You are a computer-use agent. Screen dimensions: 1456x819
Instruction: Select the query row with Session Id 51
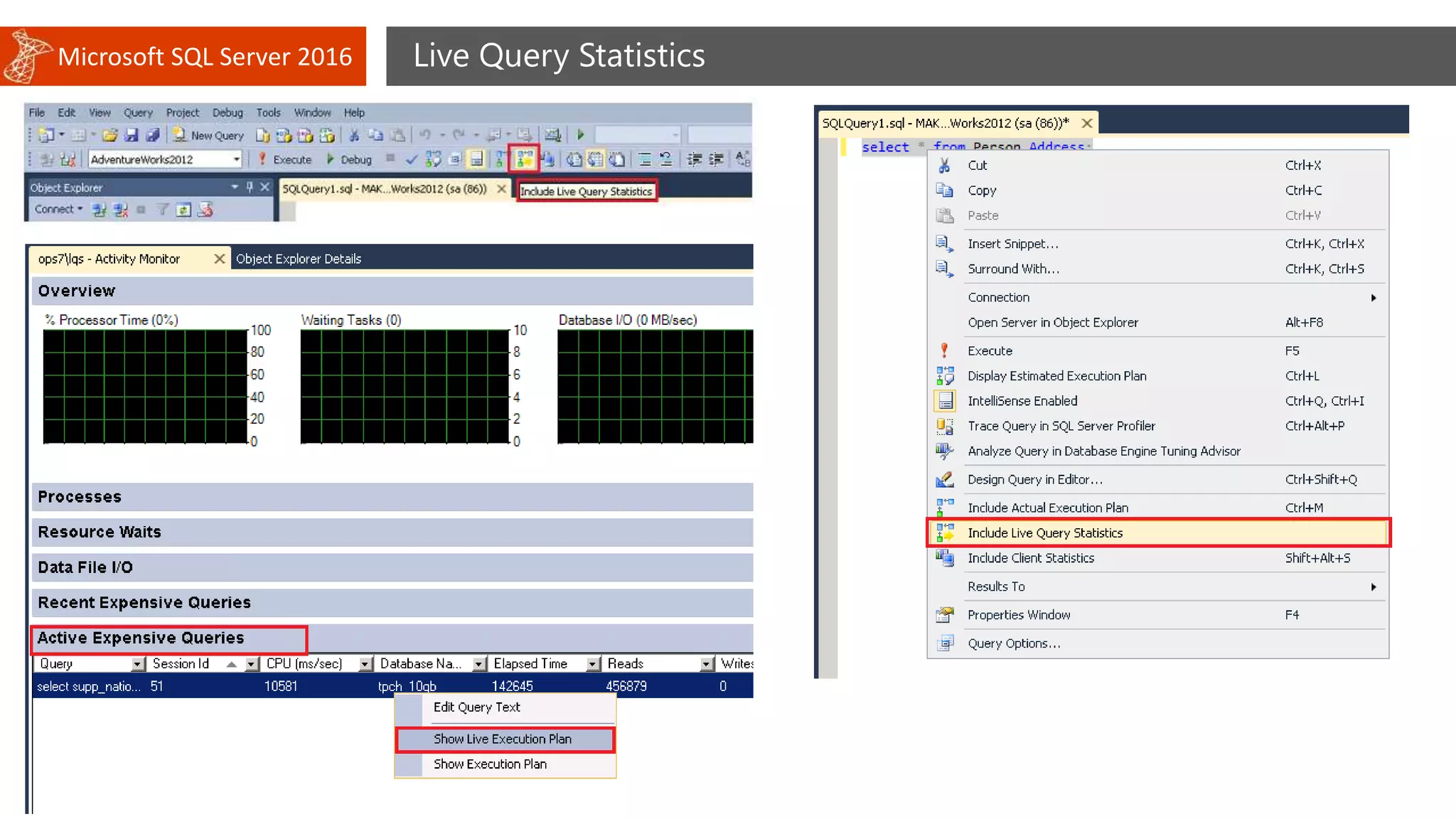point(392,686)
